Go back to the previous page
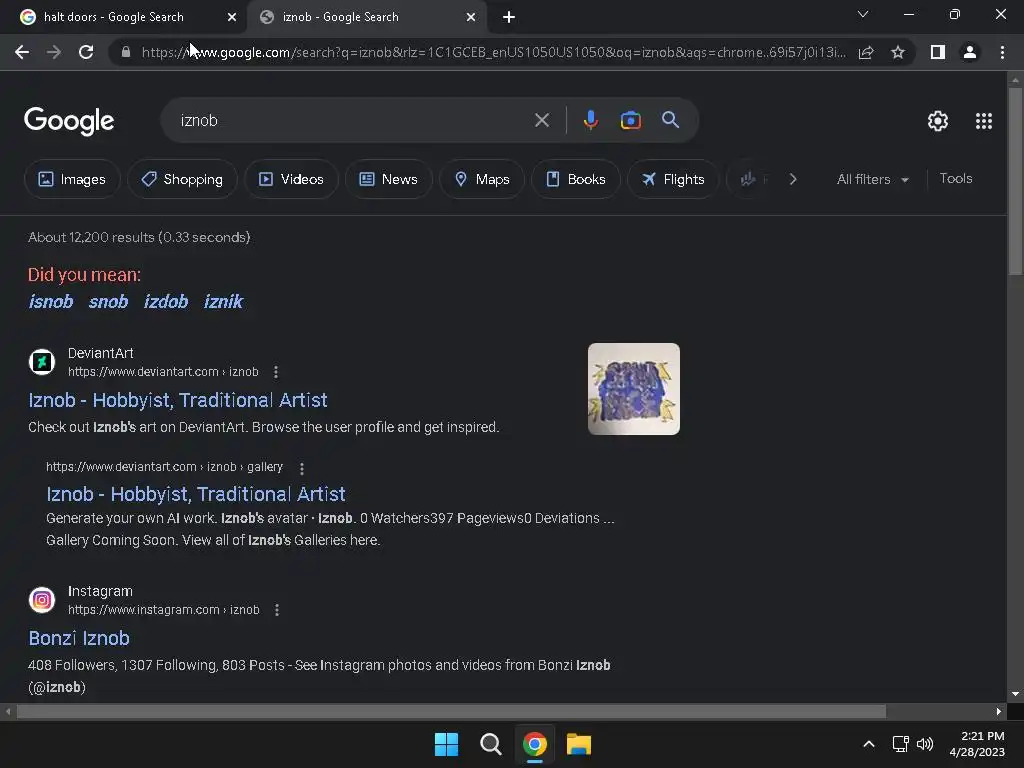Image resolution: width=1024 pixels, height=768 pixels. click(22, 52)
